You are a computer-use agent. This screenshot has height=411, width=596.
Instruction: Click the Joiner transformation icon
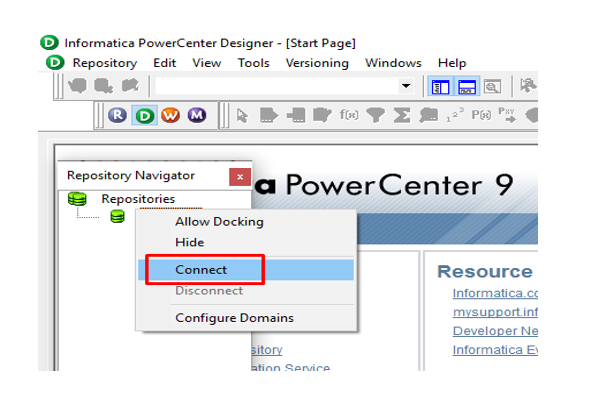(296, 115)
